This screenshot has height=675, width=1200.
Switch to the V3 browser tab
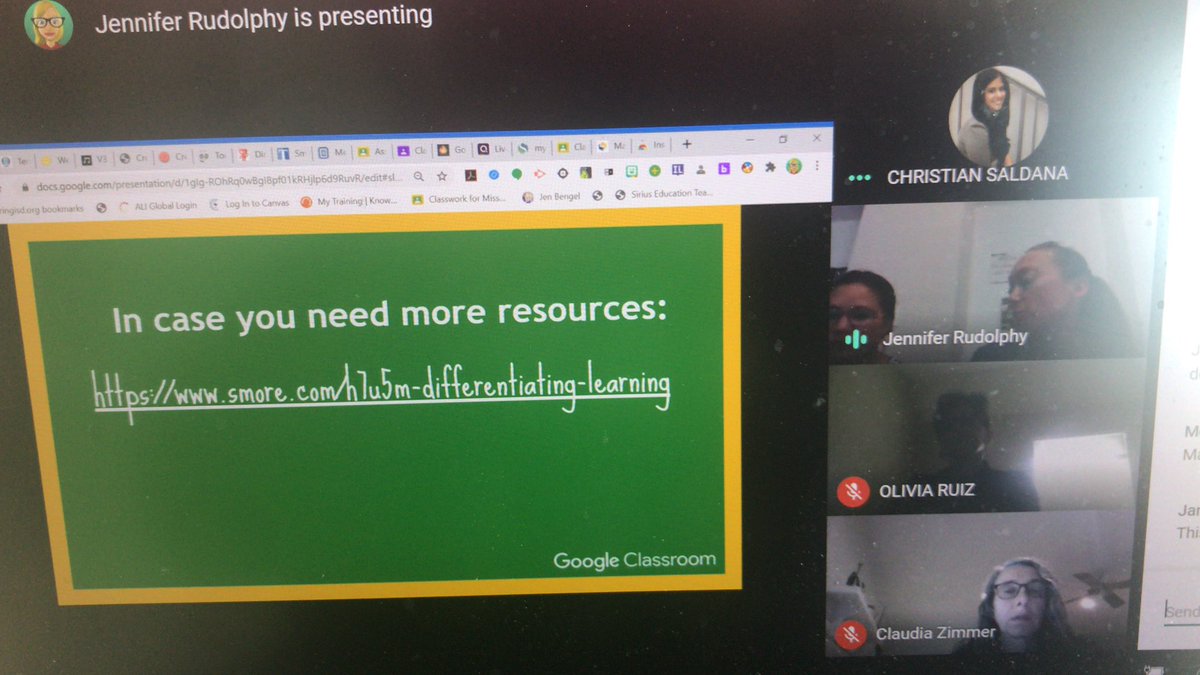(x=94, y=160)
